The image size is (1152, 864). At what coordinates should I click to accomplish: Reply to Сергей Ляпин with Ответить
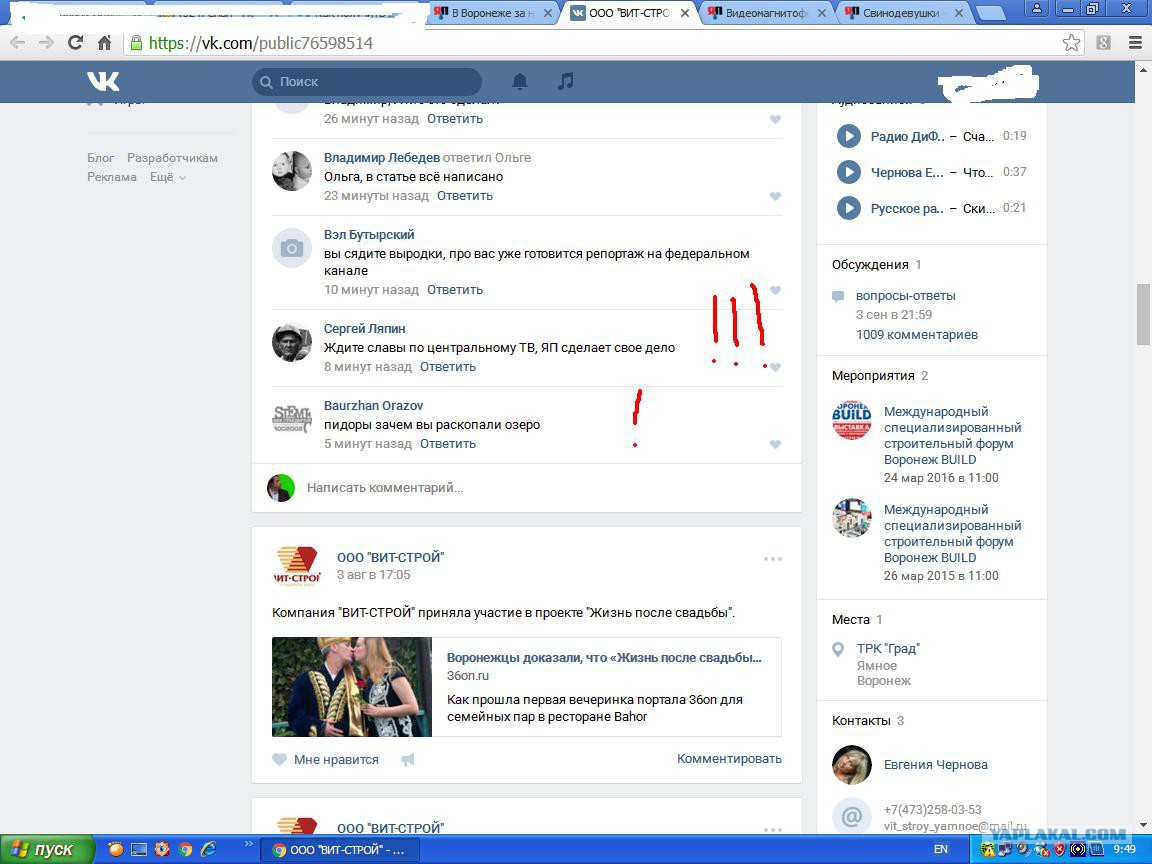448,367
